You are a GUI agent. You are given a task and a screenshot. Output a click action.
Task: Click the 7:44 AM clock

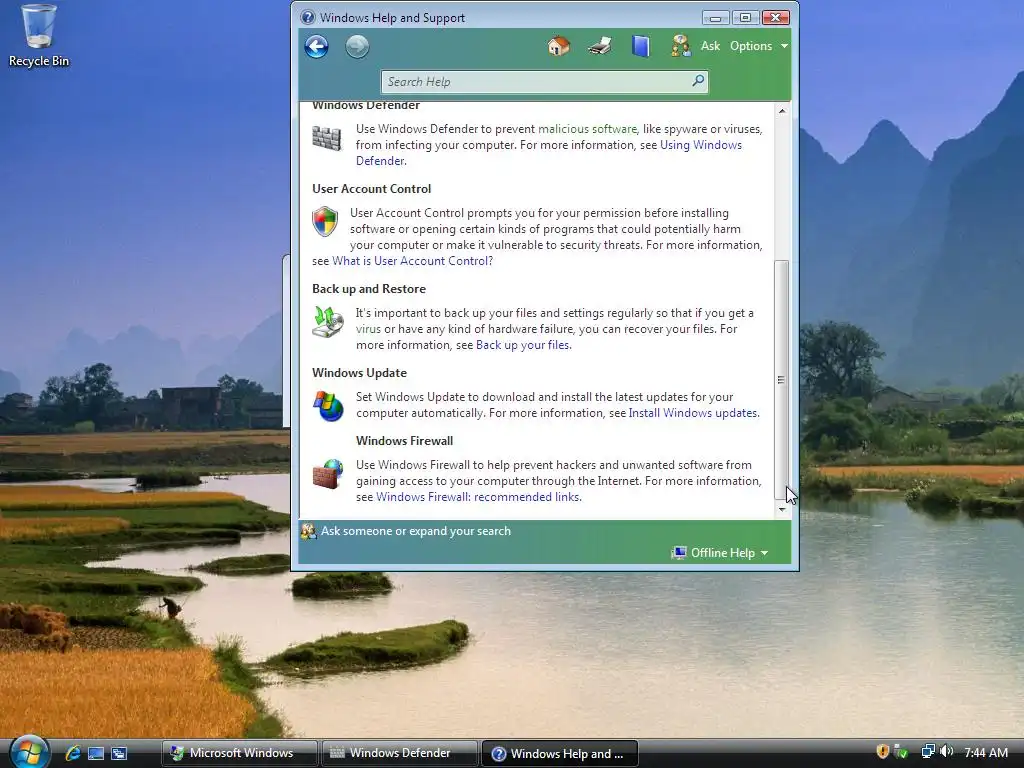click(986, 752)
